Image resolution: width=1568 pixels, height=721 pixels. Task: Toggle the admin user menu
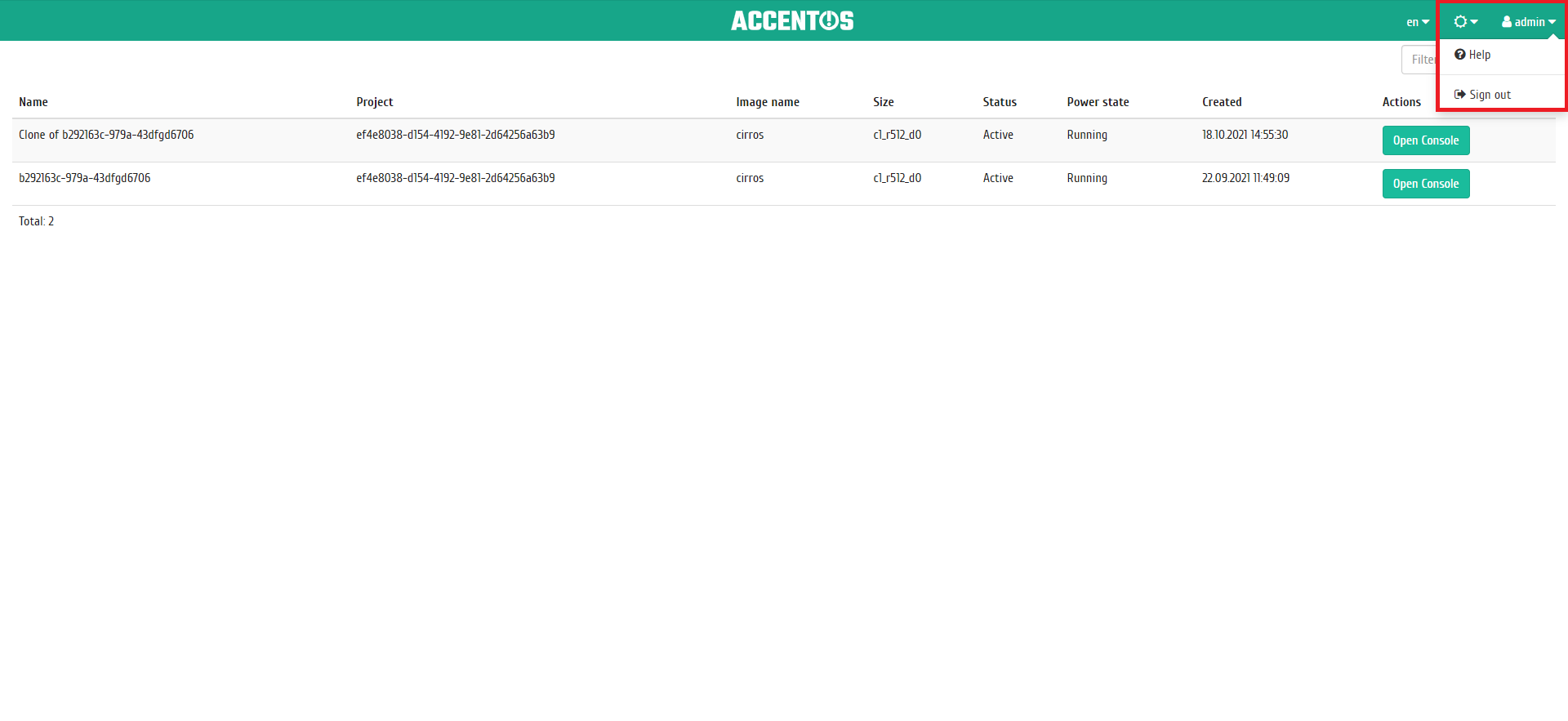[x=1529, y=22]
